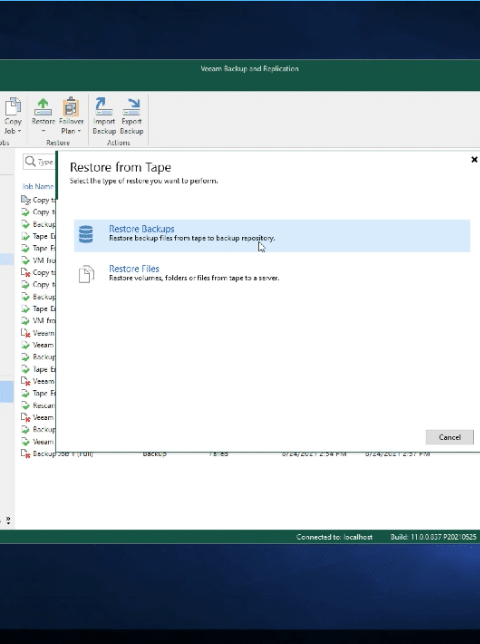
Task: Open Failover Plan in the ribbon
Action: click(71, 116)
